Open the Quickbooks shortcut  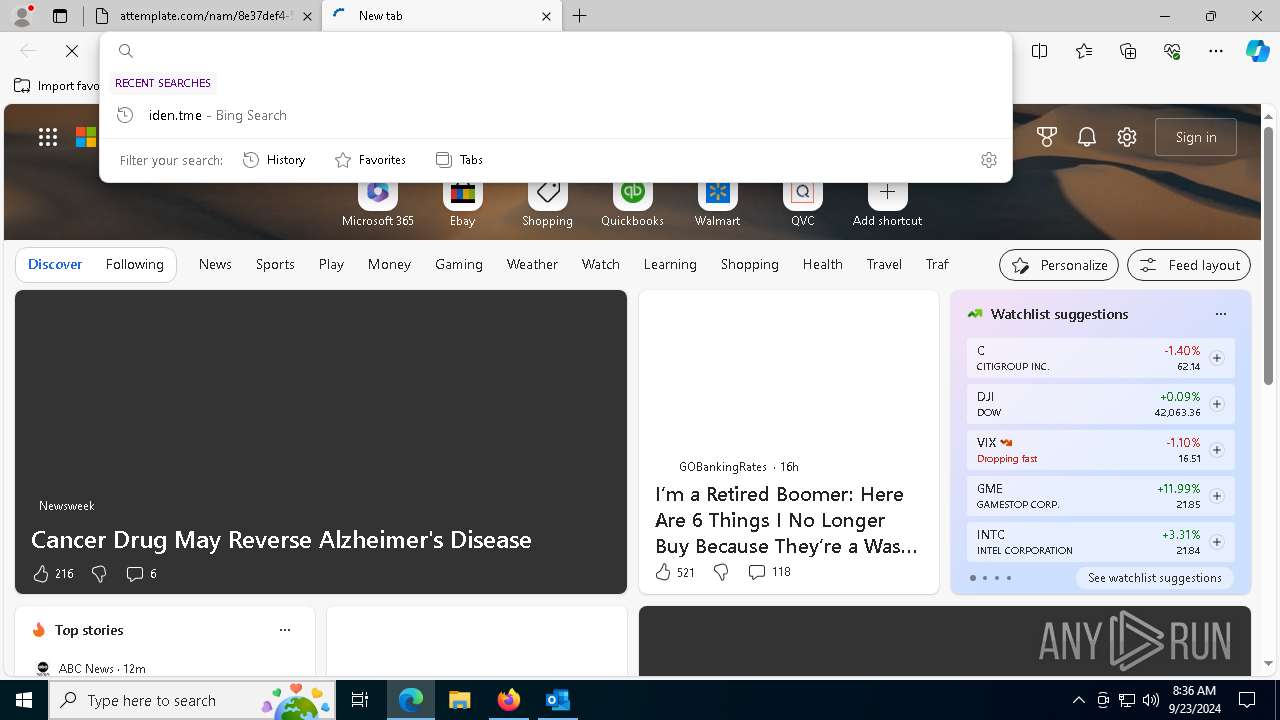coord(632,203)
